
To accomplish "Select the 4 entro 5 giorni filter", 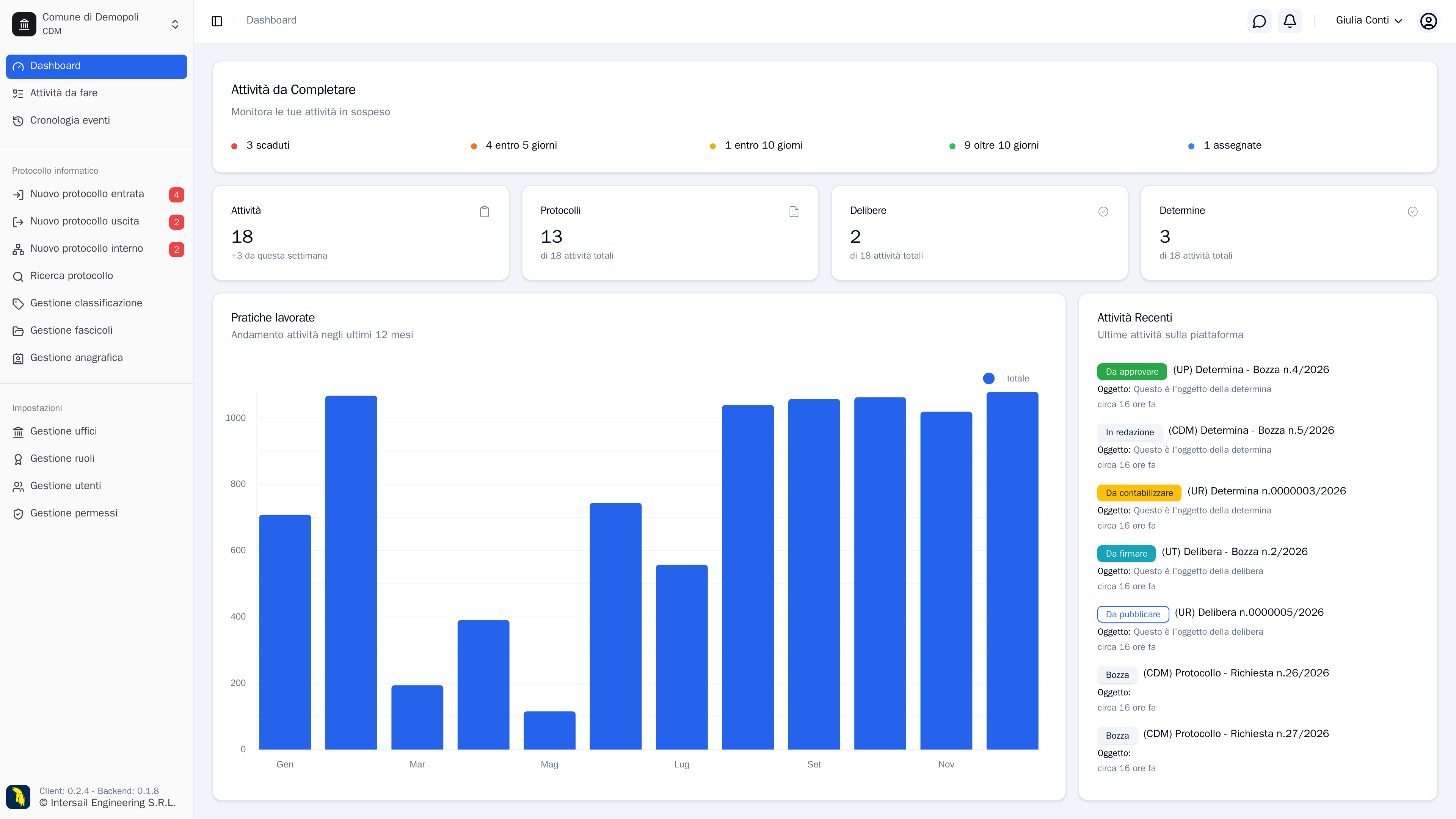I will click(x=514, y=145).
